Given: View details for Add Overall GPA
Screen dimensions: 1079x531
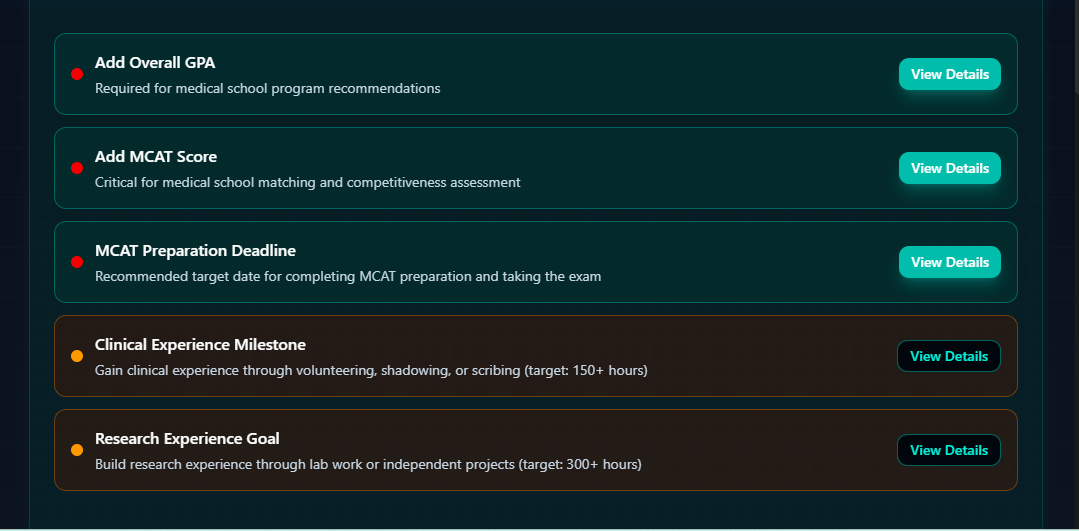Looking at the screenshot, I should click(x=949, y=74).
